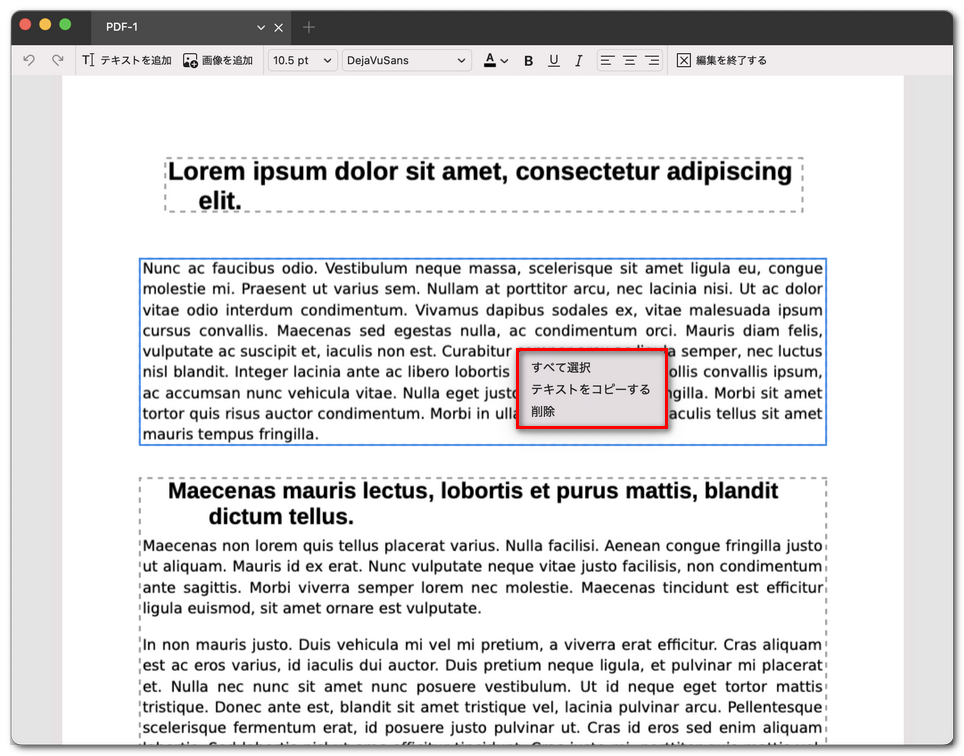Open the PDF-1 tab chevron menu
964x756 pixels.
pyautogui.click(x=261, y=28)
